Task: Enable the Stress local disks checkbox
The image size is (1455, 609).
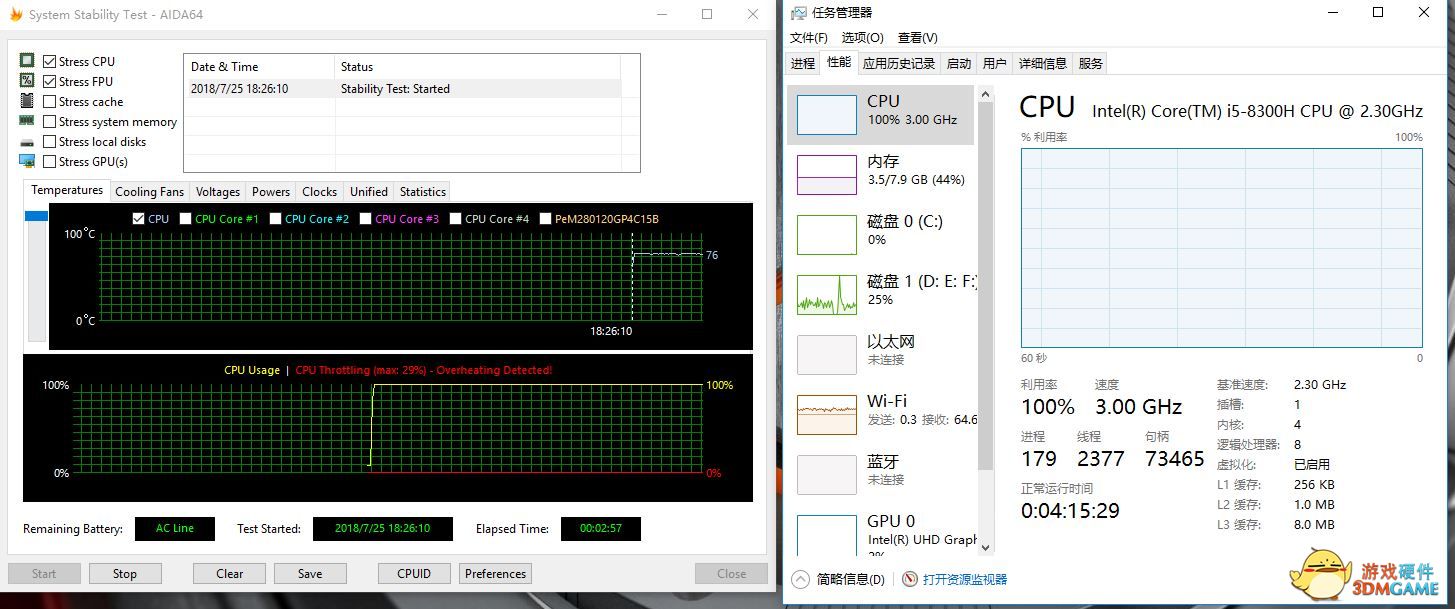Action: click(x=50, y=141)
